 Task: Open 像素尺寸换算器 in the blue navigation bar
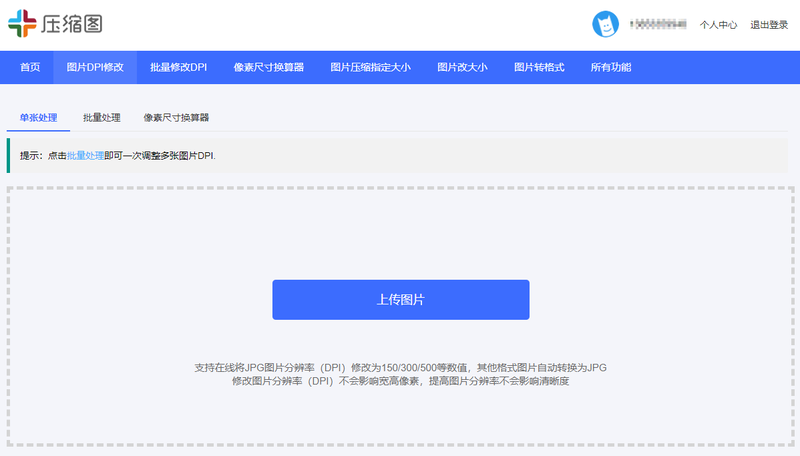pos(268,67)
